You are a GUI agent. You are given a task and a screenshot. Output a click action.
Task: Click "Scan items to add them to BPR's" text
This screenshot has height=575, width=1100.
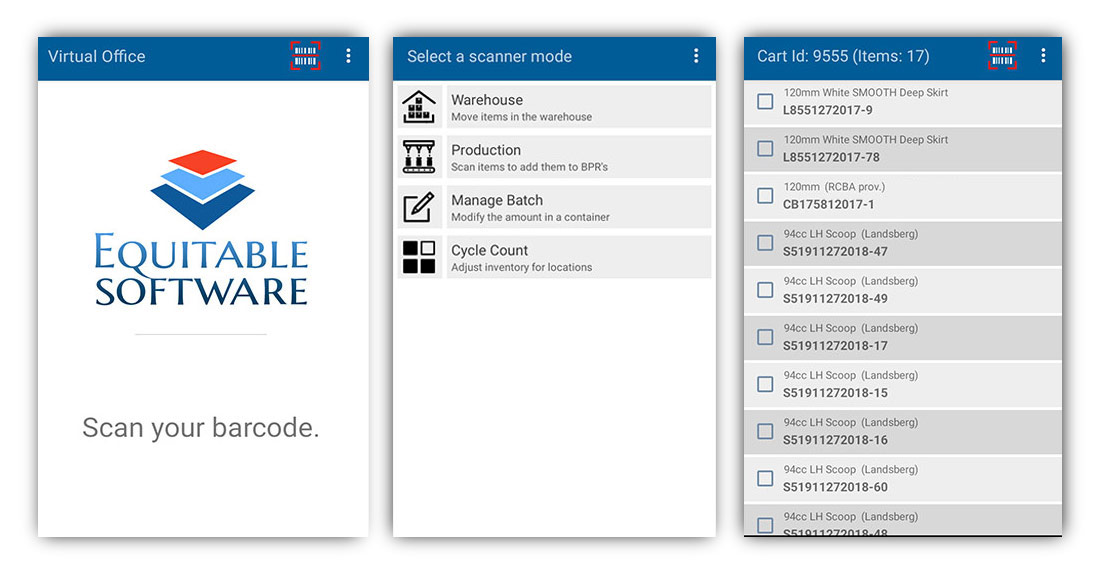point(530,167)
